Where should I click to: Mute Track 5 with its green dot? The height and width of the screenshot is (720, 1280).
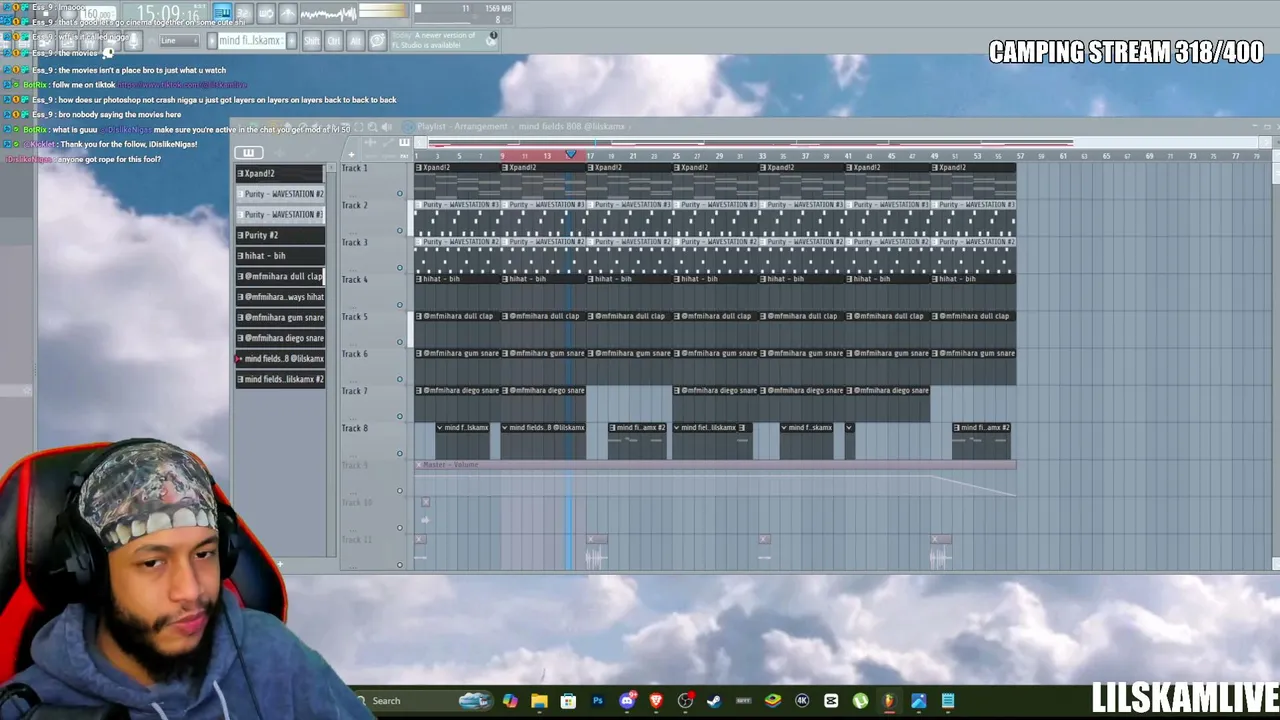pyautogui.click(x=400, y=342)
